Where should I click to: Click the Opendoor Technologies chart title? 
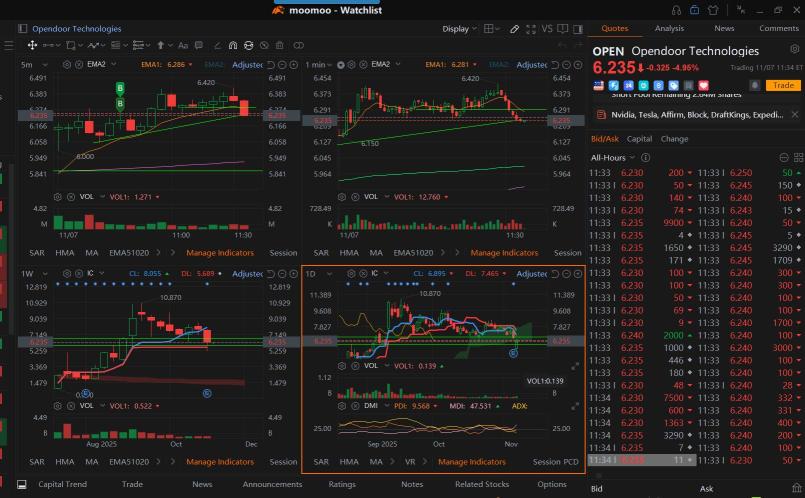click(76, 29)
